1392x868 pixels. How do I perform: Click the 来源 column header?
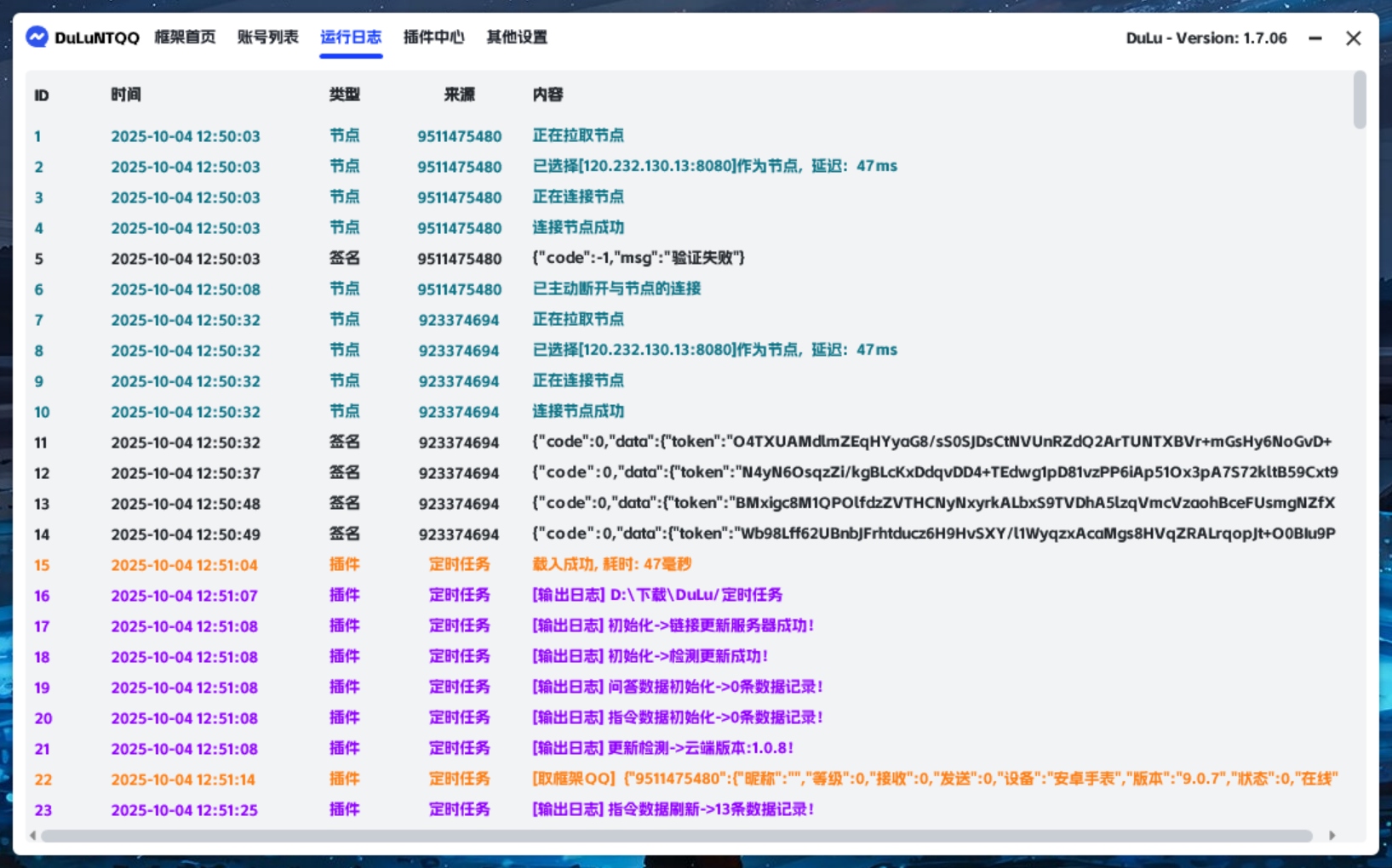pos(459,94)
